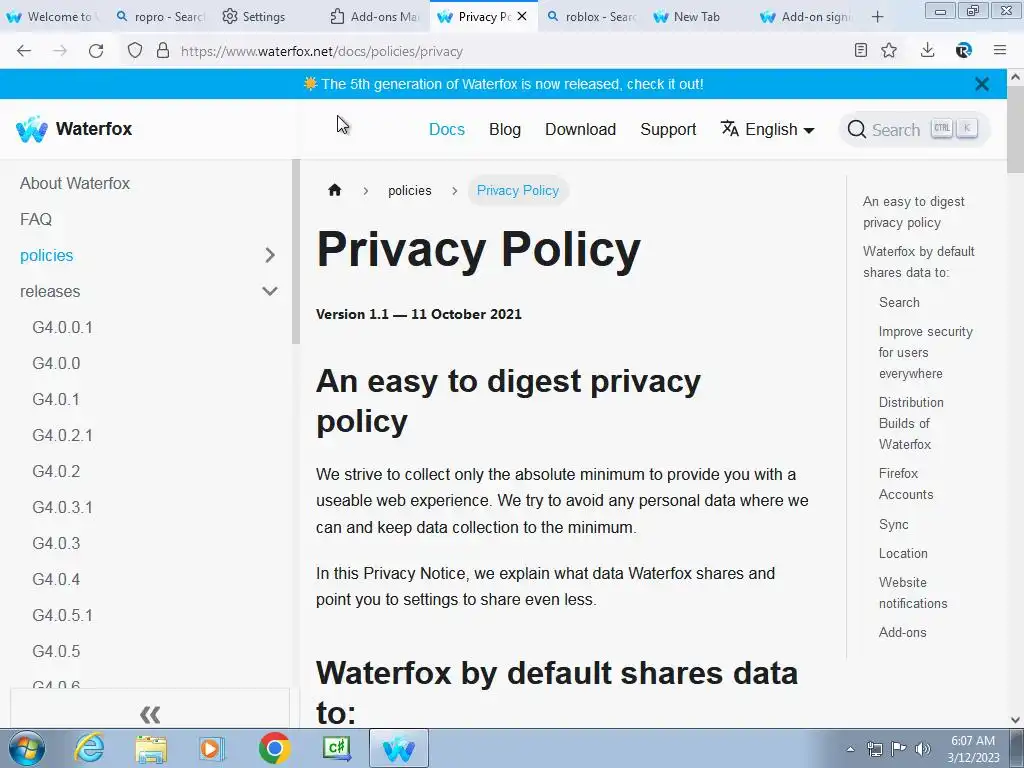Switch to the Add-ons Manager tab
The width and height of the screenshot is (1024, 768).
pos(374,17)
